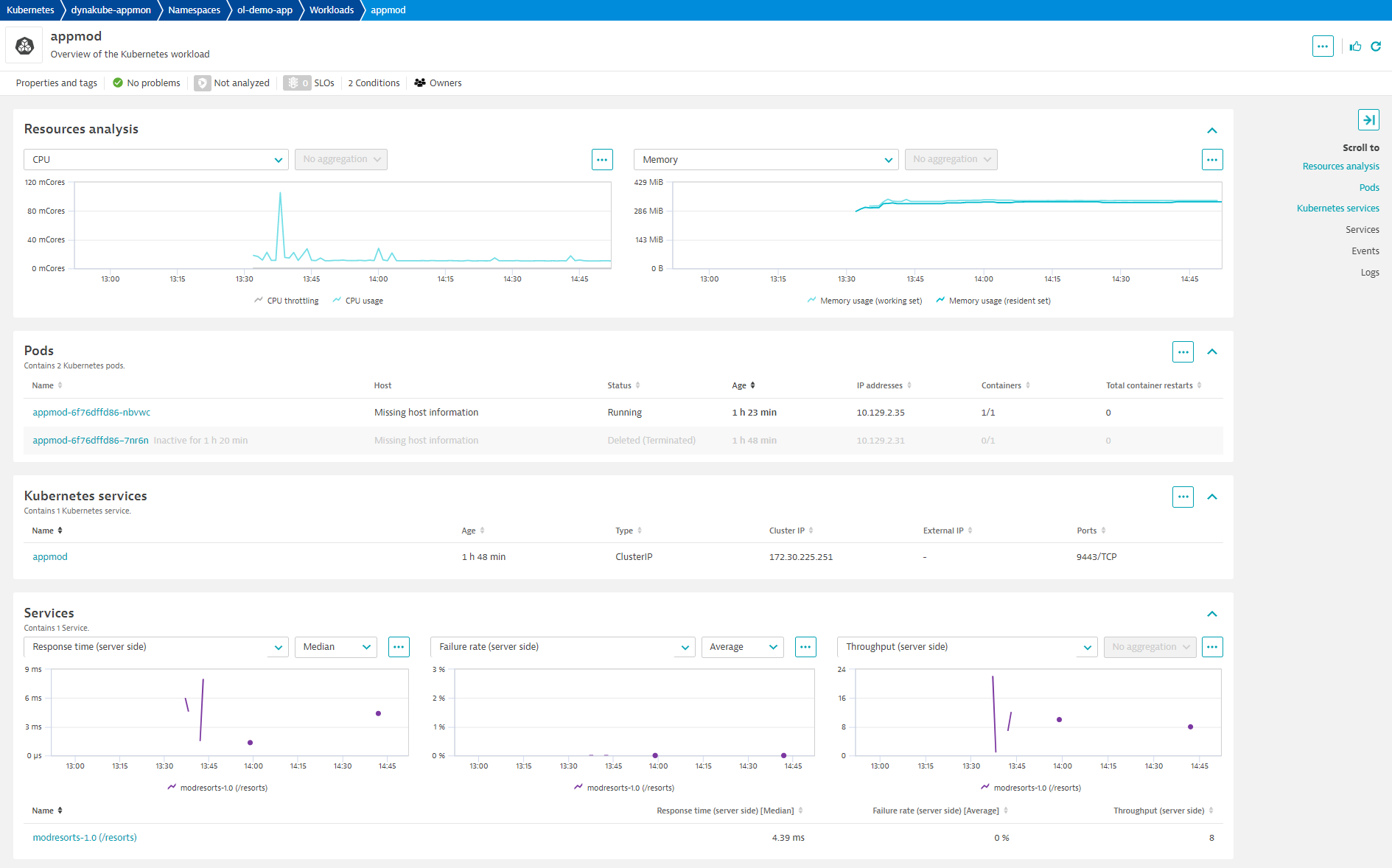Open the more options menu in page header
1392x868 pixels.
click(x=1323, y=46)
